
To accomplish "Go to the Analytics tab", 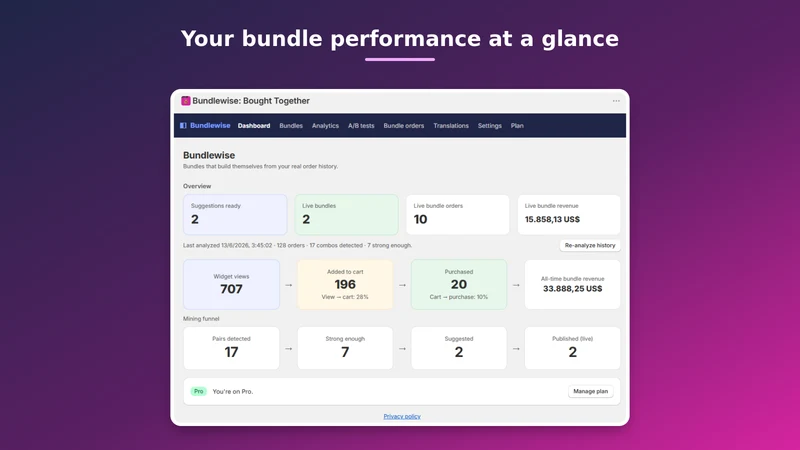I will [325, 126].
